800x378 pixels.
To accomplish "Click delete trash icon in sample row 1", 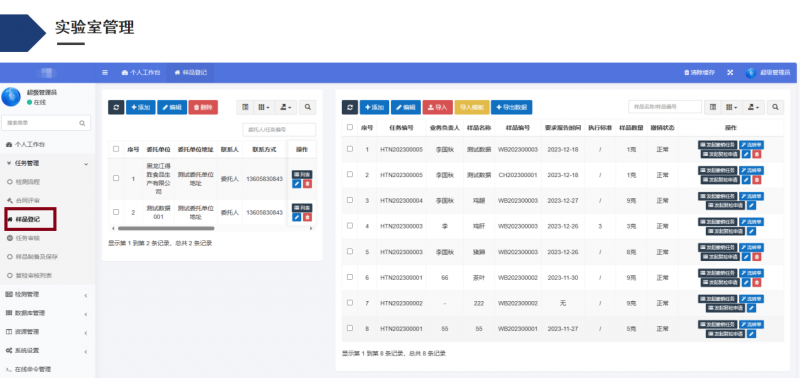I will (x=757, y=154).
